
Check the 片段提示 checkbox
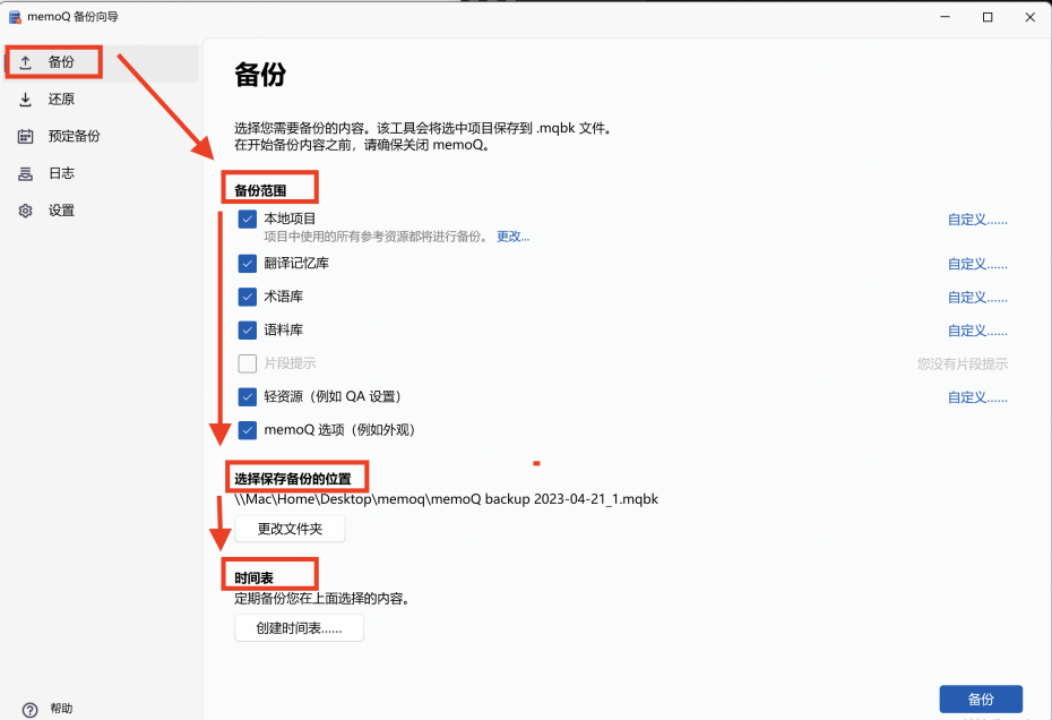247,363
